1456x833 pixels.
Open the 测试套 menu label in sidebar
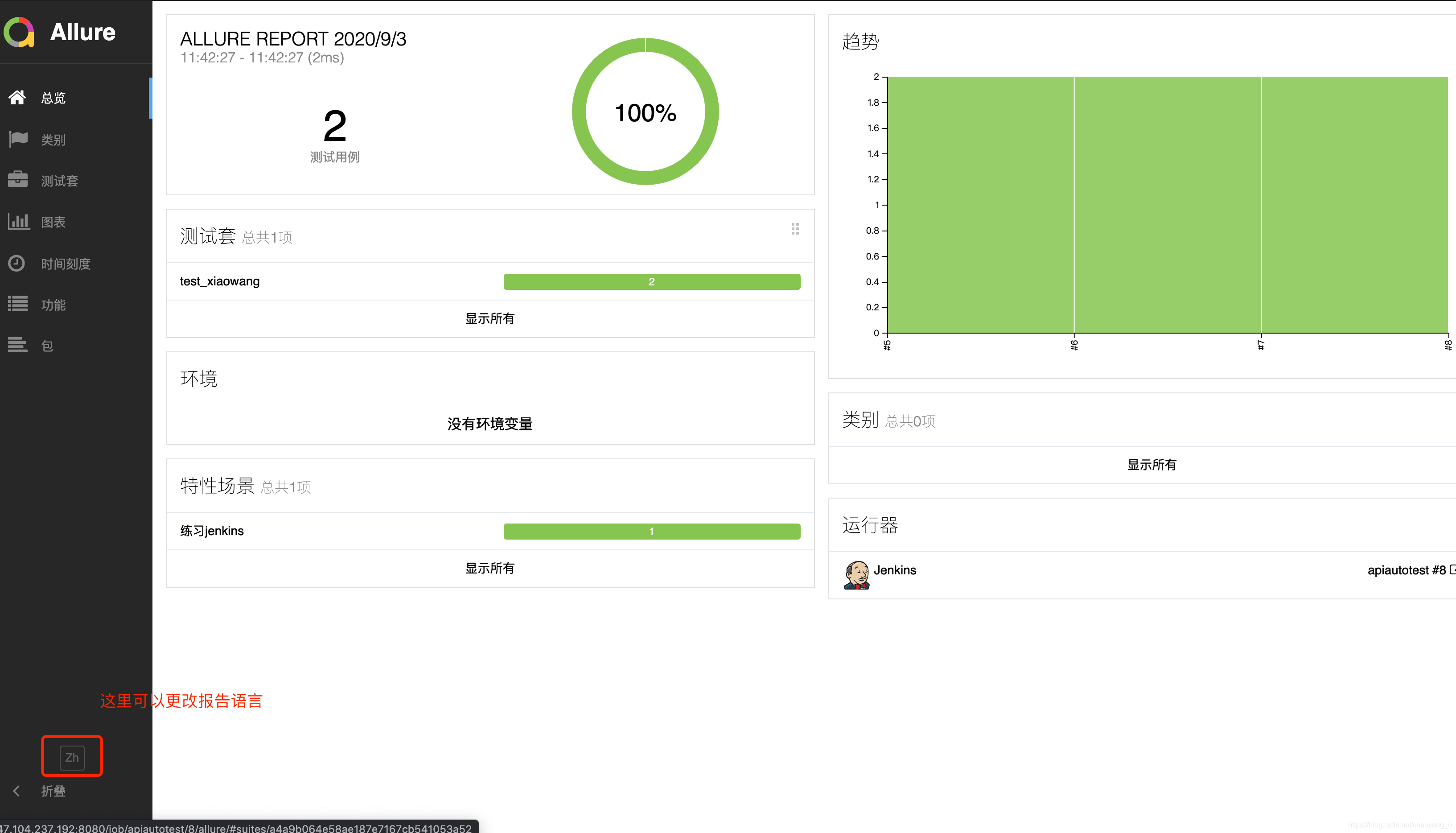[59, 181]
